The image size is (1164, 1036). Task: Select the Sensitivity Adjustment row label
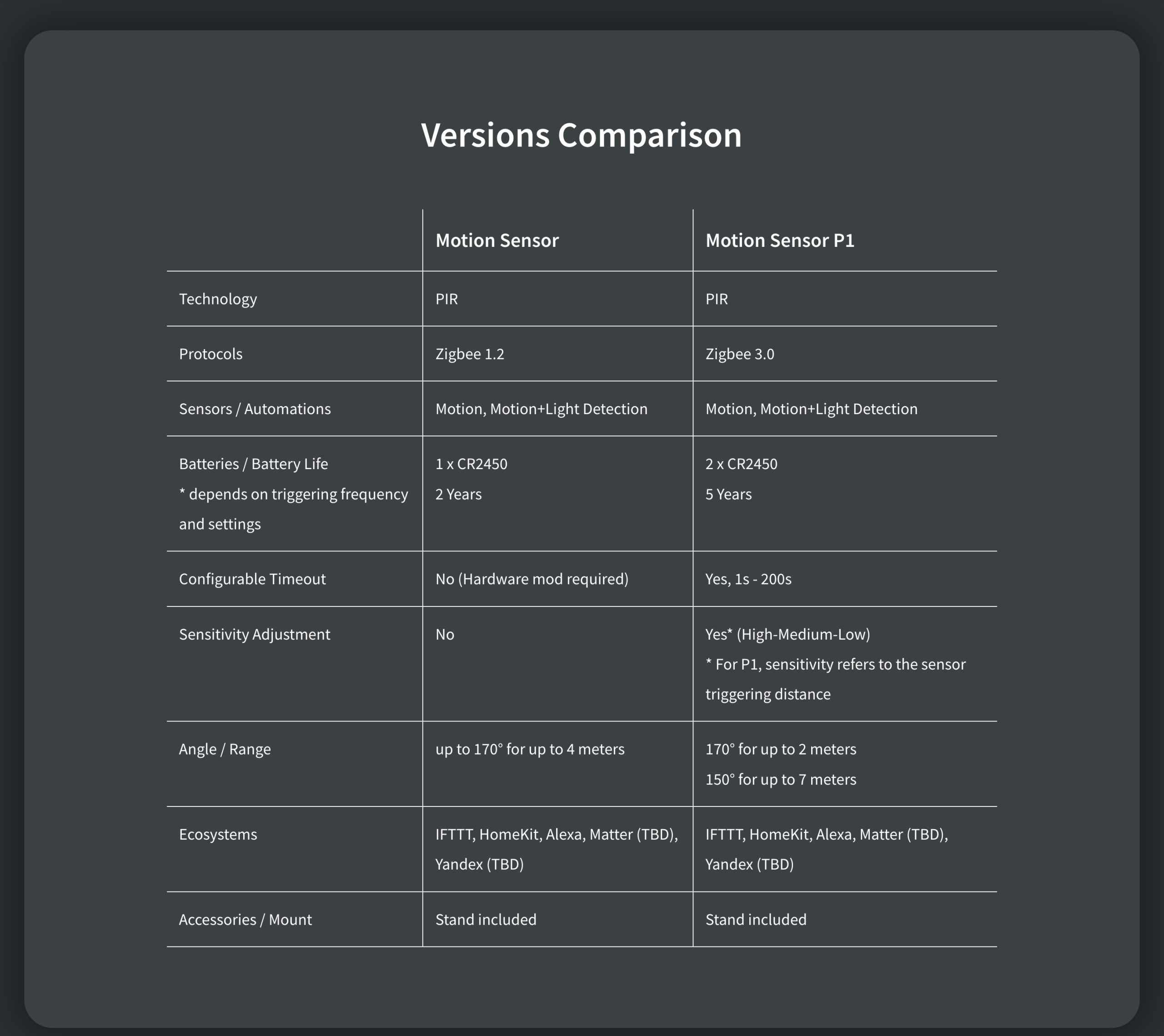pos(255,634)
